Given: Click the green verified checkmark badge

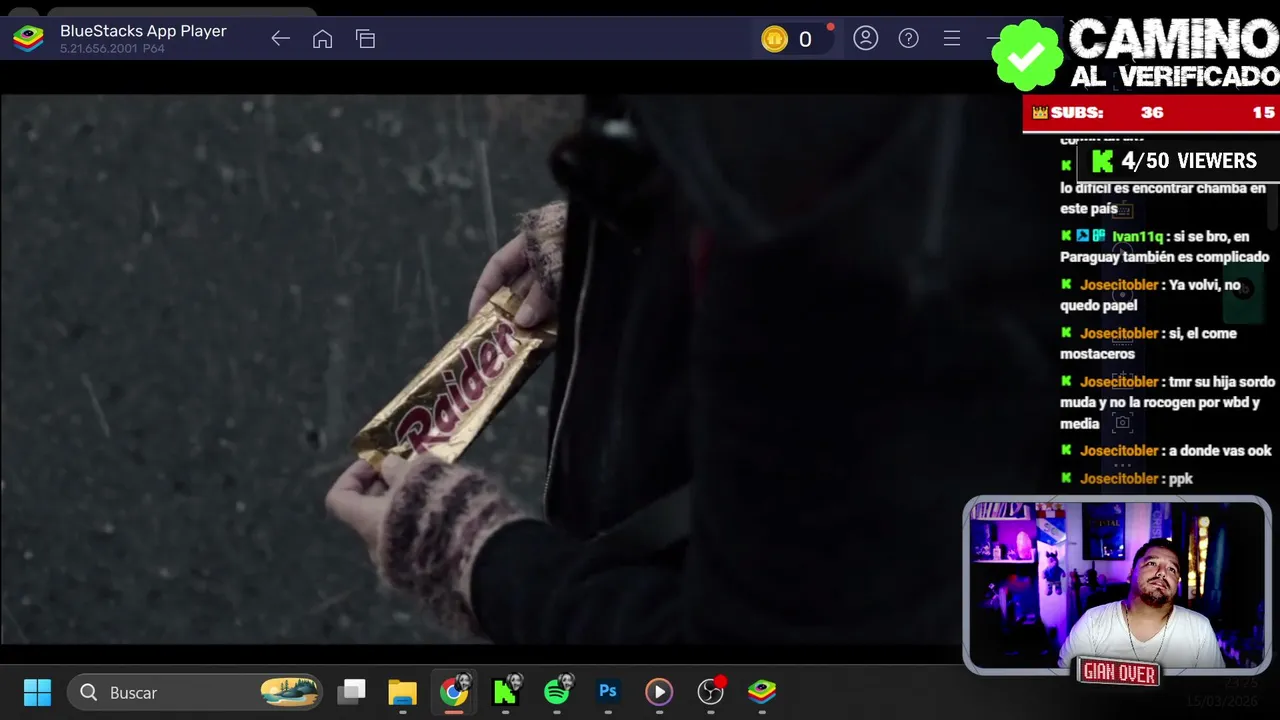Looking at the screenshot, I should pyautogui.click(x=1027, y=56).
